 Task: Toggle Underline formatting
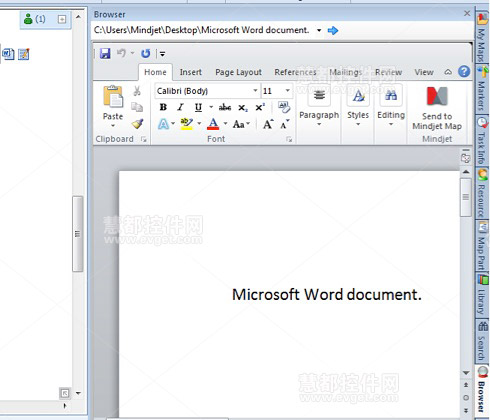pyautogui.click(x=198, y=107)
